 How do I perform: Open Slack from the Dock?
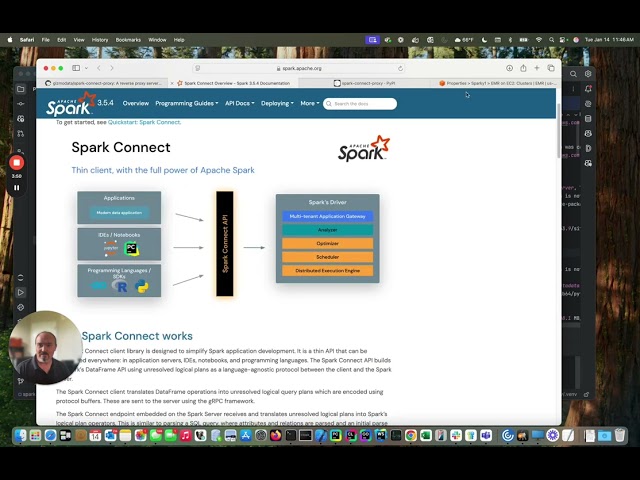pos(456,436)
